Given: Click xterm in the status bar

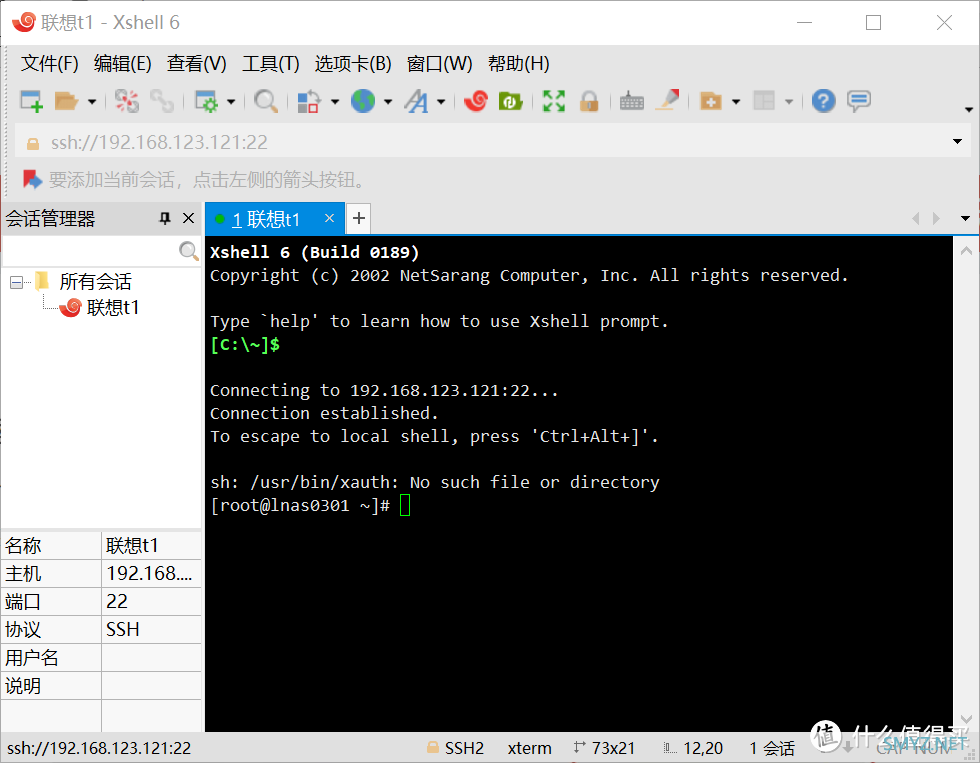Looking at the screenshot, I should click(x=529, y=748).
